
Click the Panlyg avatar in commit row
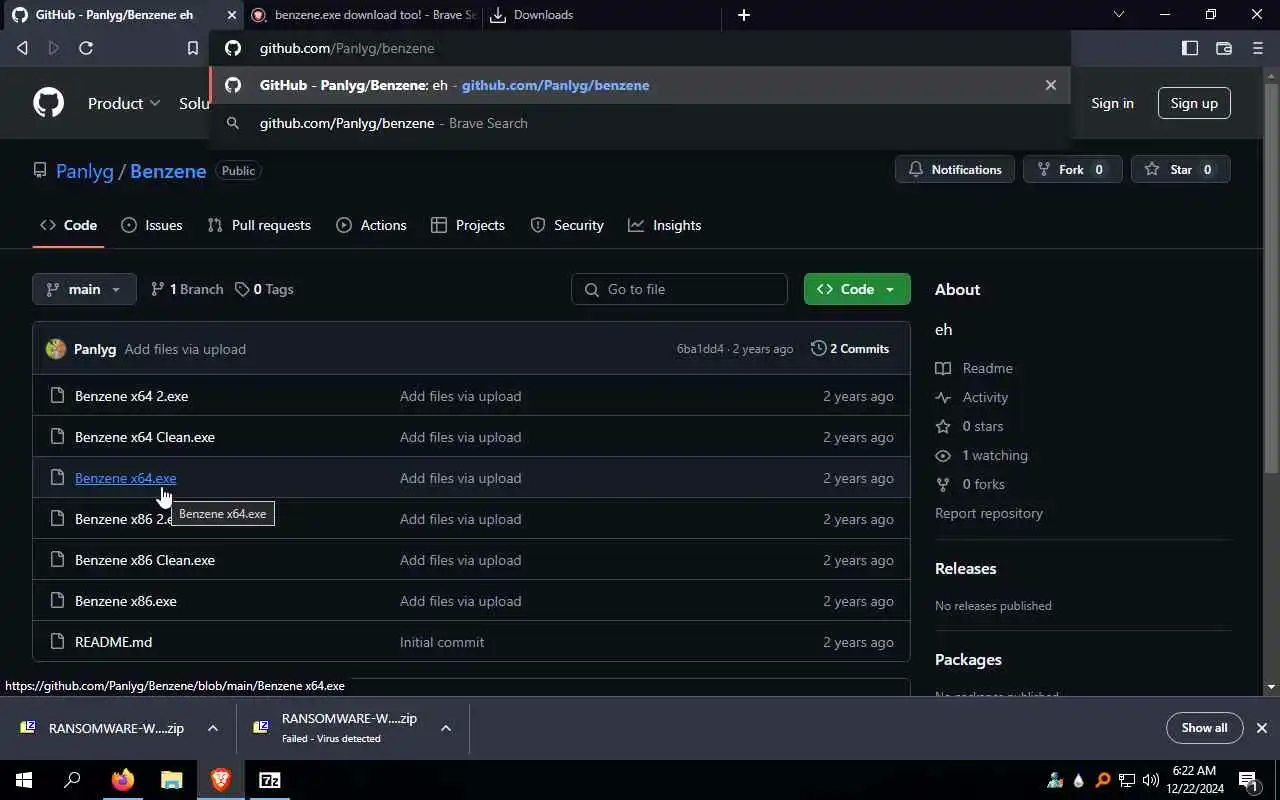[56, 349]
